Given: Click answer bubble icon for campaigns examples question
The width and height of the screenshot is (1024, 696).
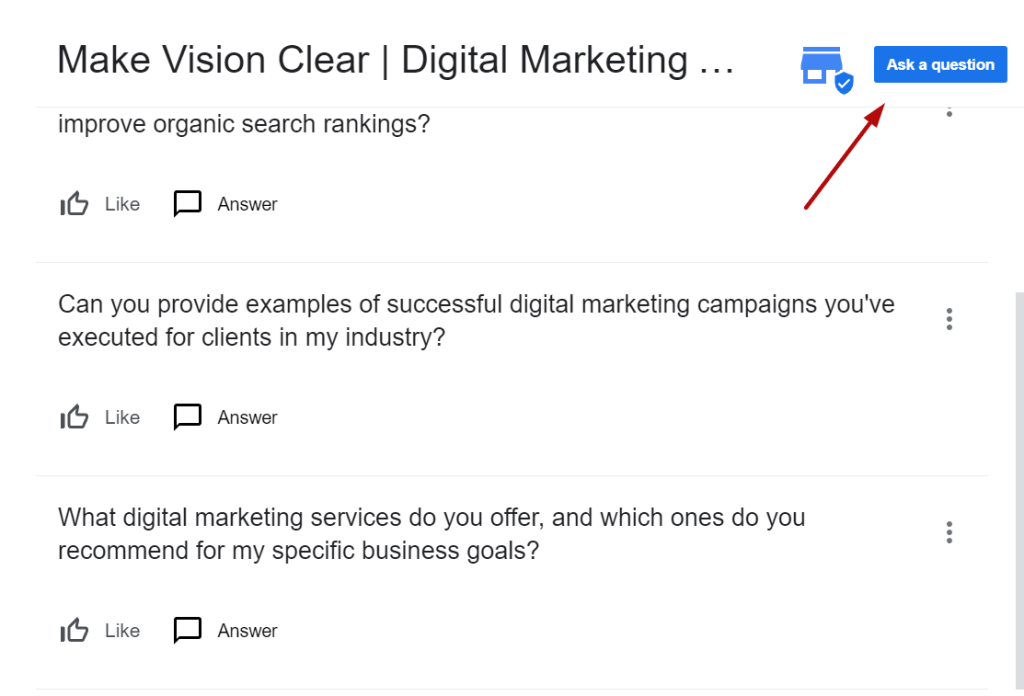Looking at the screenshot, I should [x=187, y=417].
